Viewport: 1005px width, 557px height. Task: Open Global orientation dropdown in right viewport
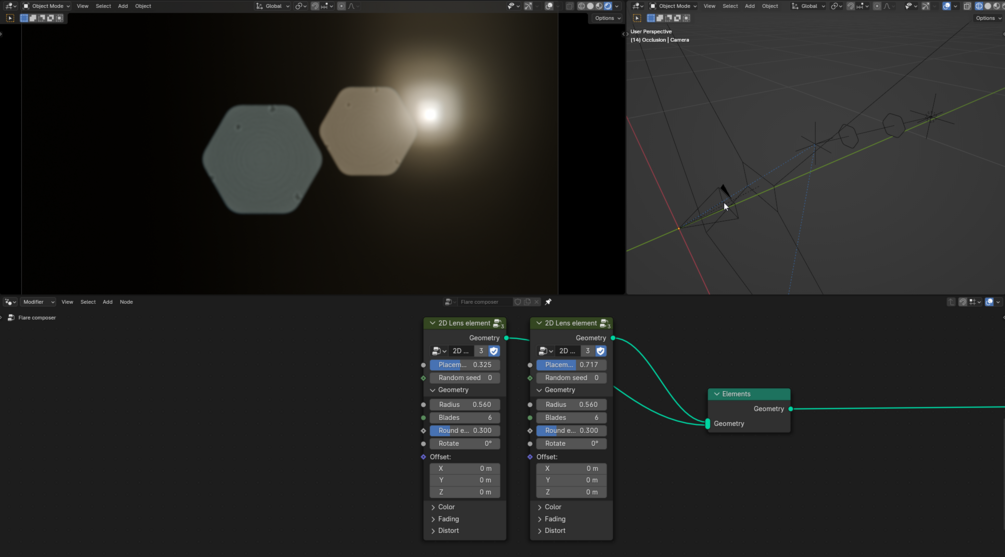809,6
